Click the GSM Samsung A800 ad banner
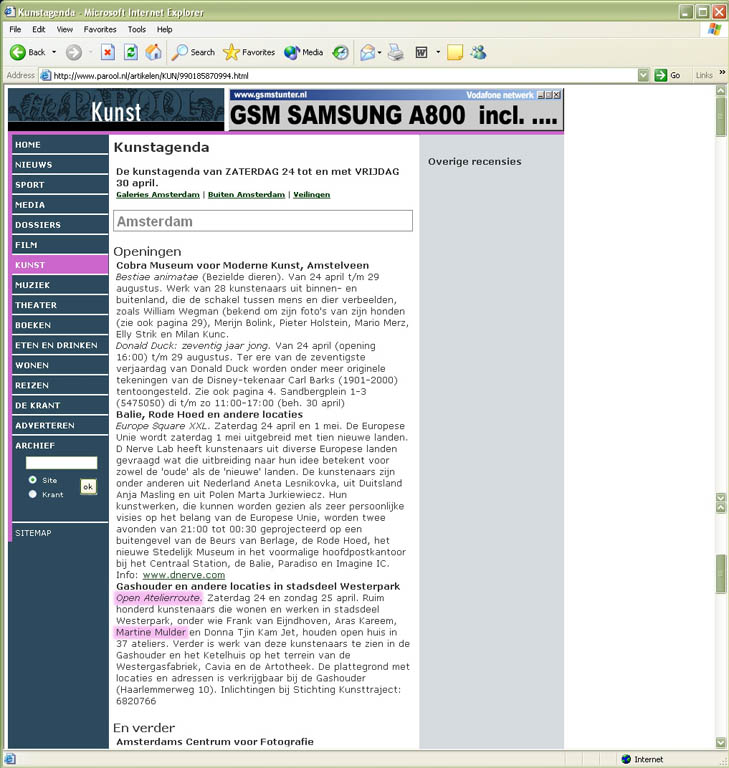 (394, 111)
